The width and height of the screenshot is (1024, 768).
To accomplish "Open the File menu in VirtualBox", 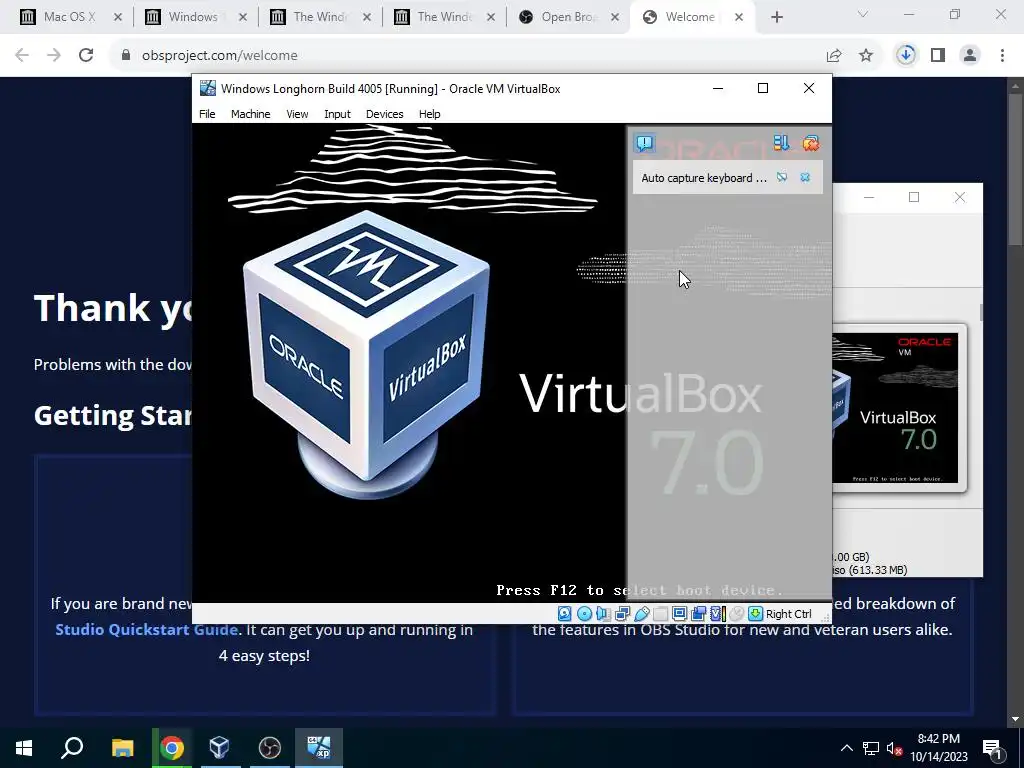I will [207, 114].
